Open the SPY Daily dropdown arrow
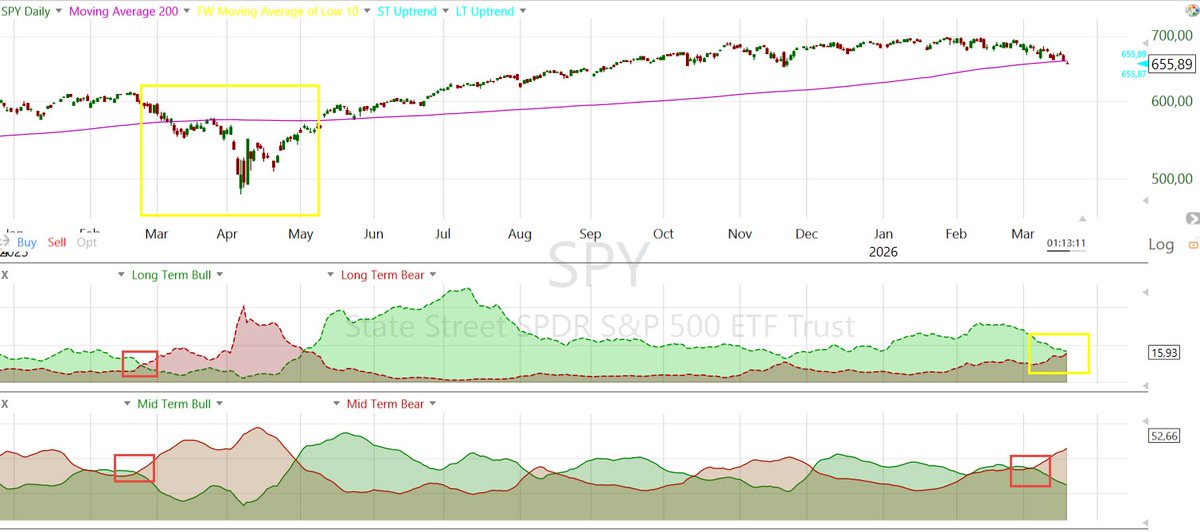Screen dimensions: 1200x532 (56, 12)
